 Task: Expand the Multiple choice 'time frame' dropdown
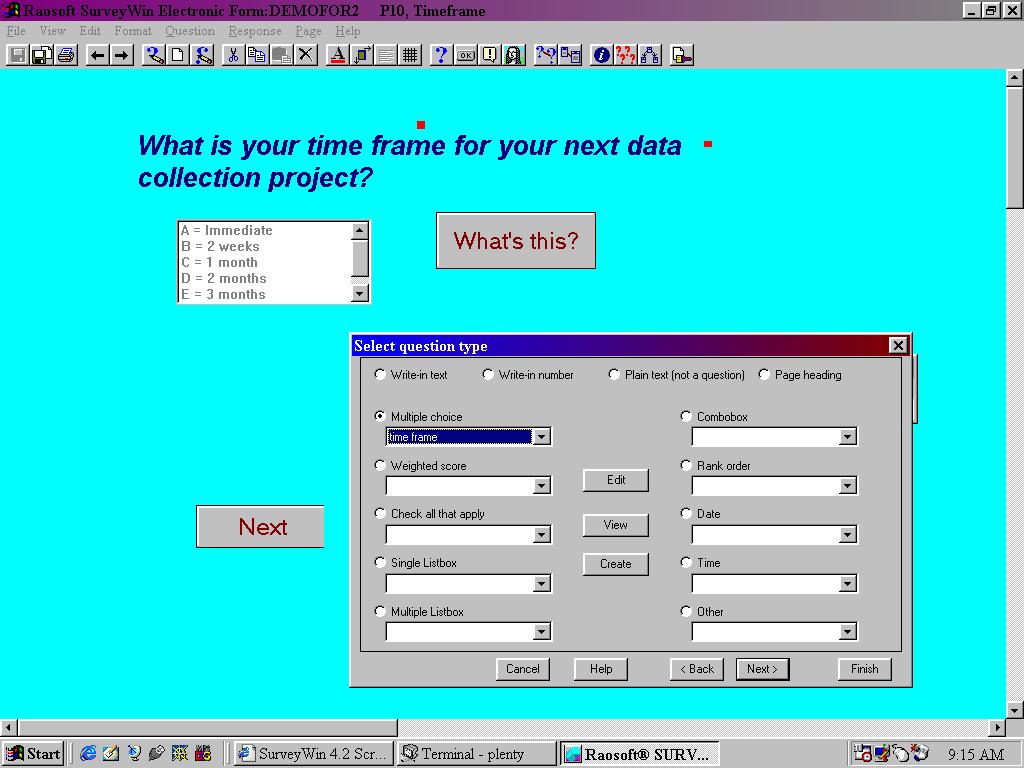click(541, 437)
